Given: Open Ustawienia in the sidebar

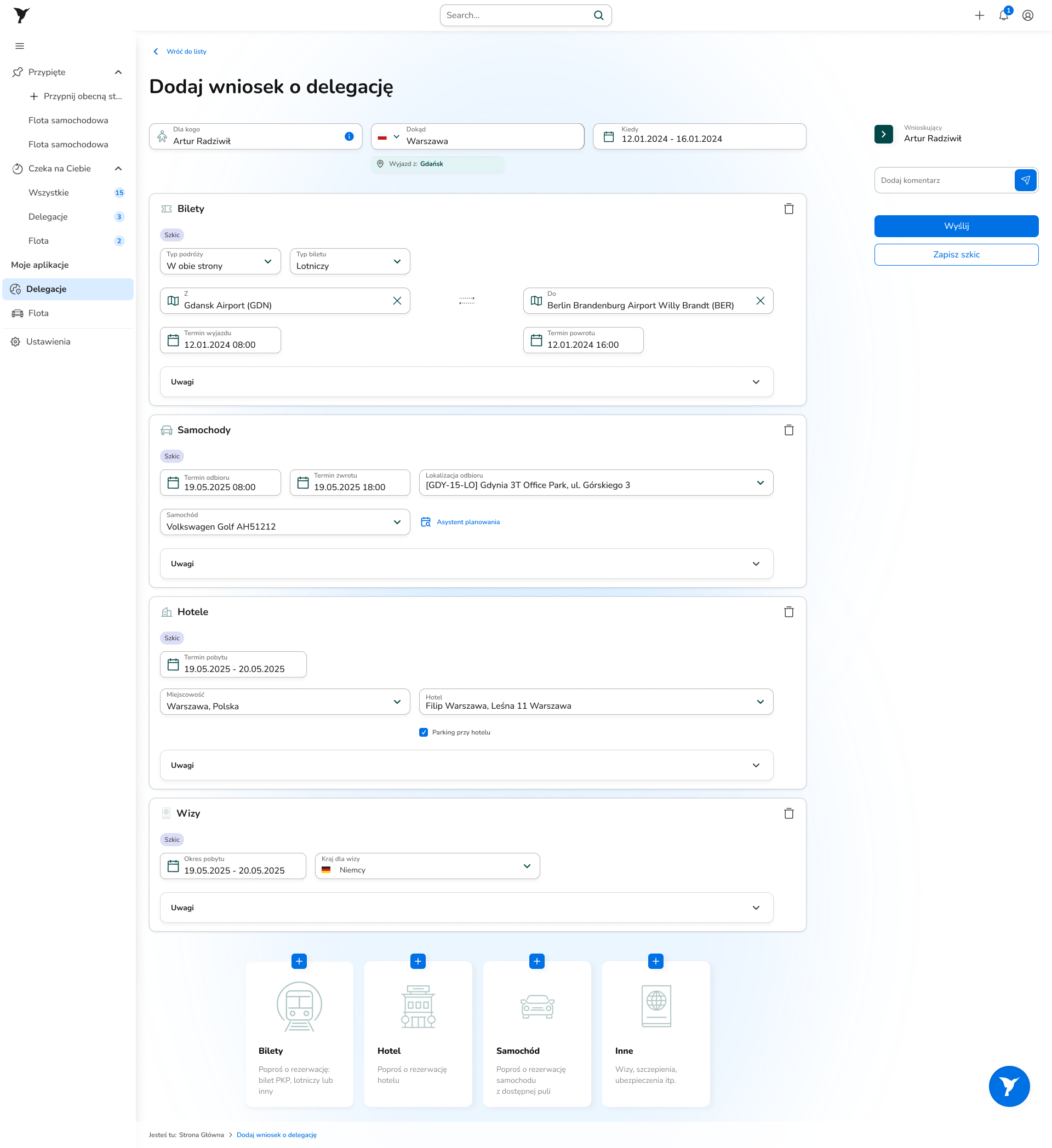Looking at the screenshot, I should 68,342.
